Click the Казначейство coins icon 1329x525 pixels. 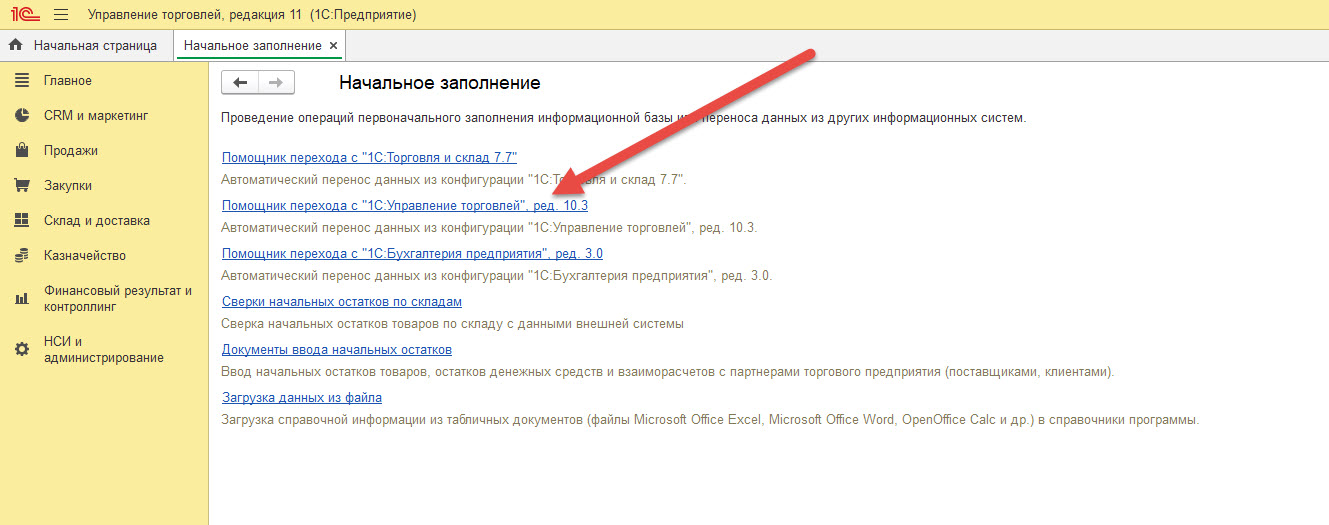pyautogui.click(x=22, y=256)
